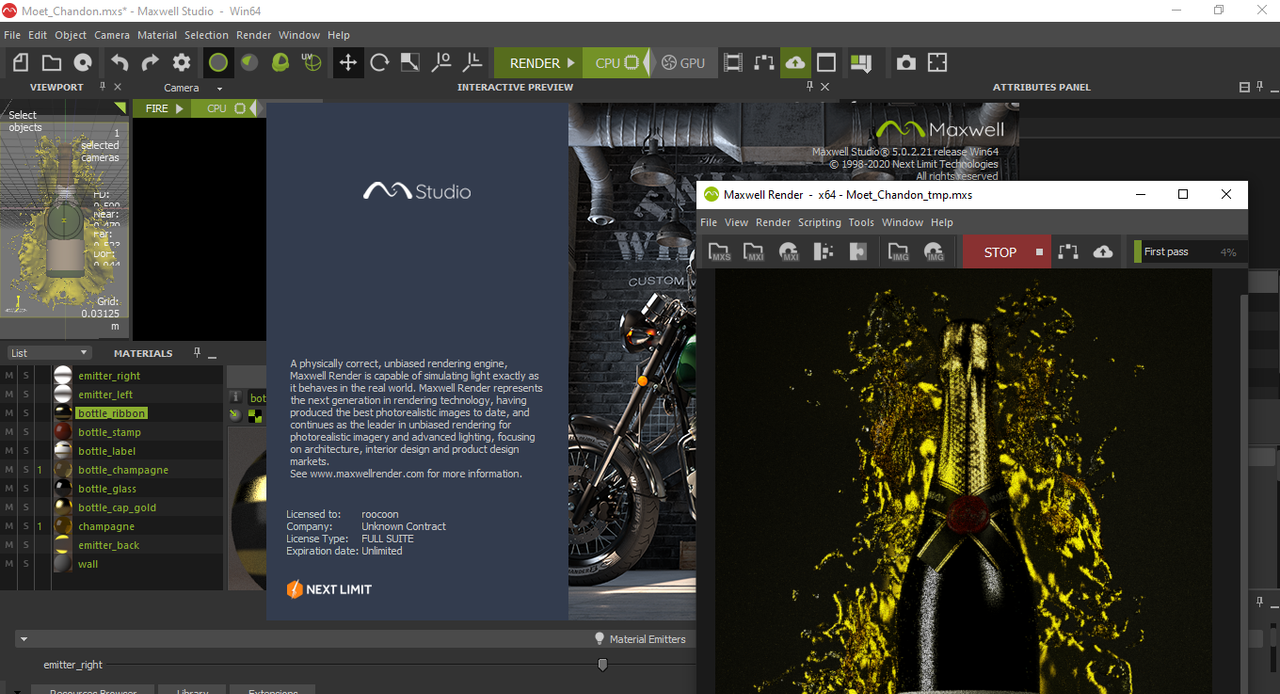
Task: Select the bottle_label material
Action: click(107, 451)
